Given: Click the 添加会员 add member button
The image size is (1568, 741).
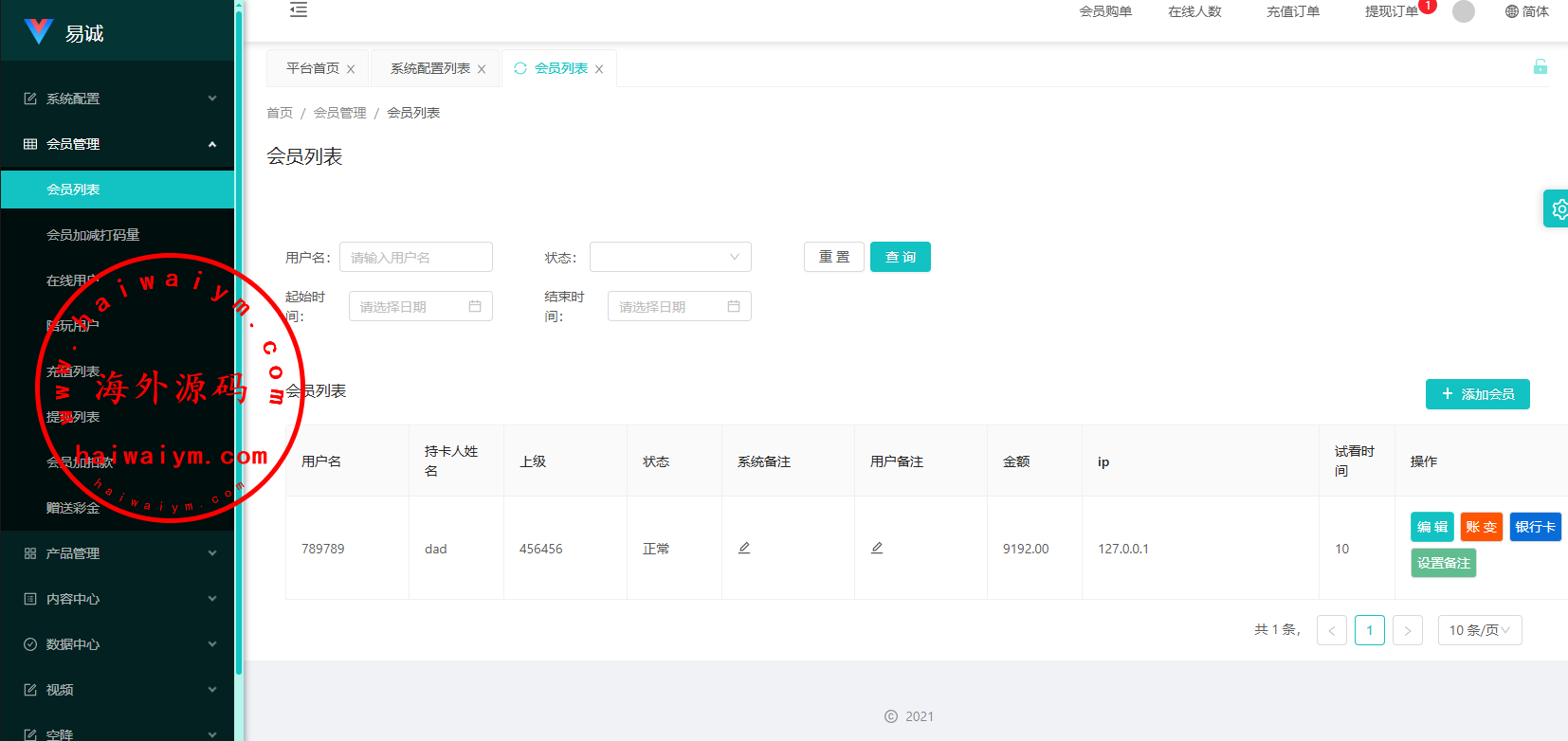Looking at the screenshot, I should point(1477,394).
